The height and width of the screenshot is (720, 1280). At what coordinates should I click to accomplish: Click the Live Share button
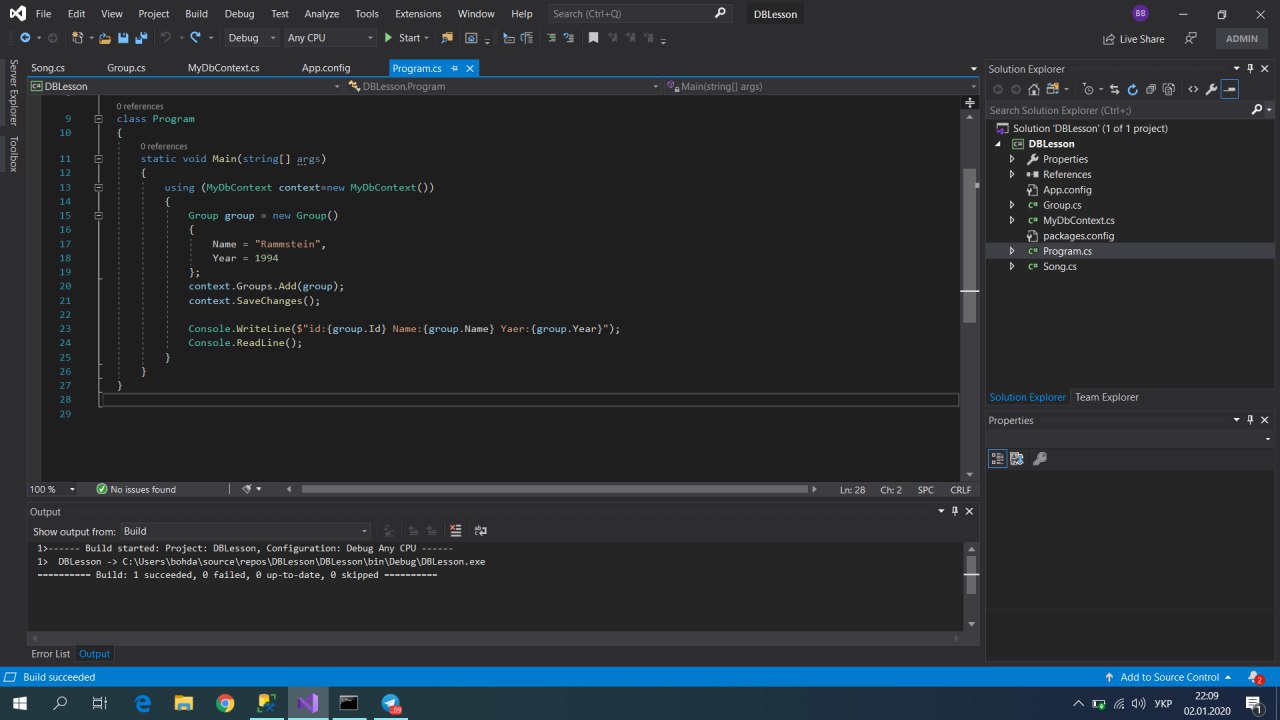point(1134,39)
